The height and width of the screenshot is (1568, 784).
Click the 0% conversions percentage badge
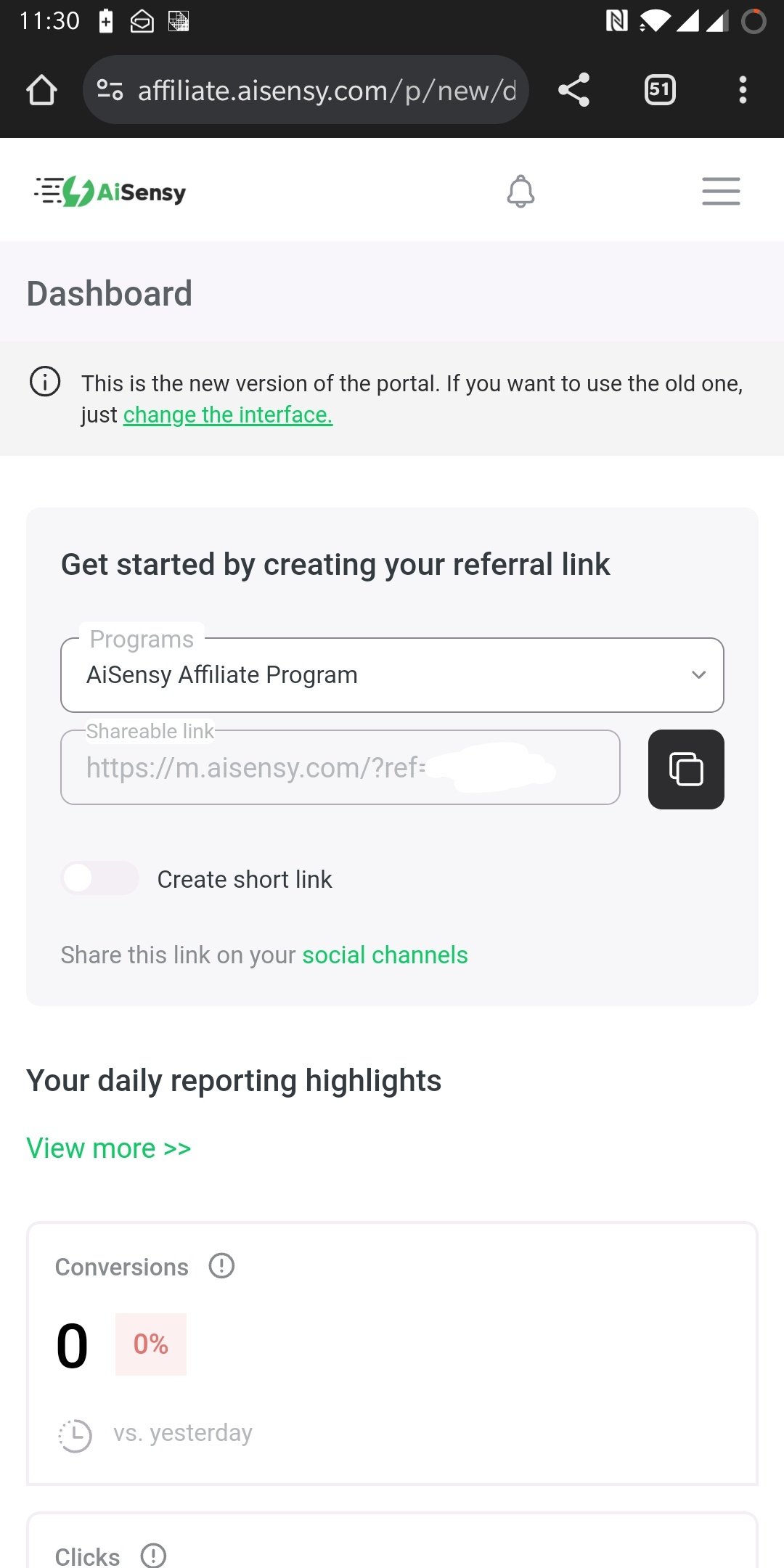pyautogui.click(x=150, y=1344)
